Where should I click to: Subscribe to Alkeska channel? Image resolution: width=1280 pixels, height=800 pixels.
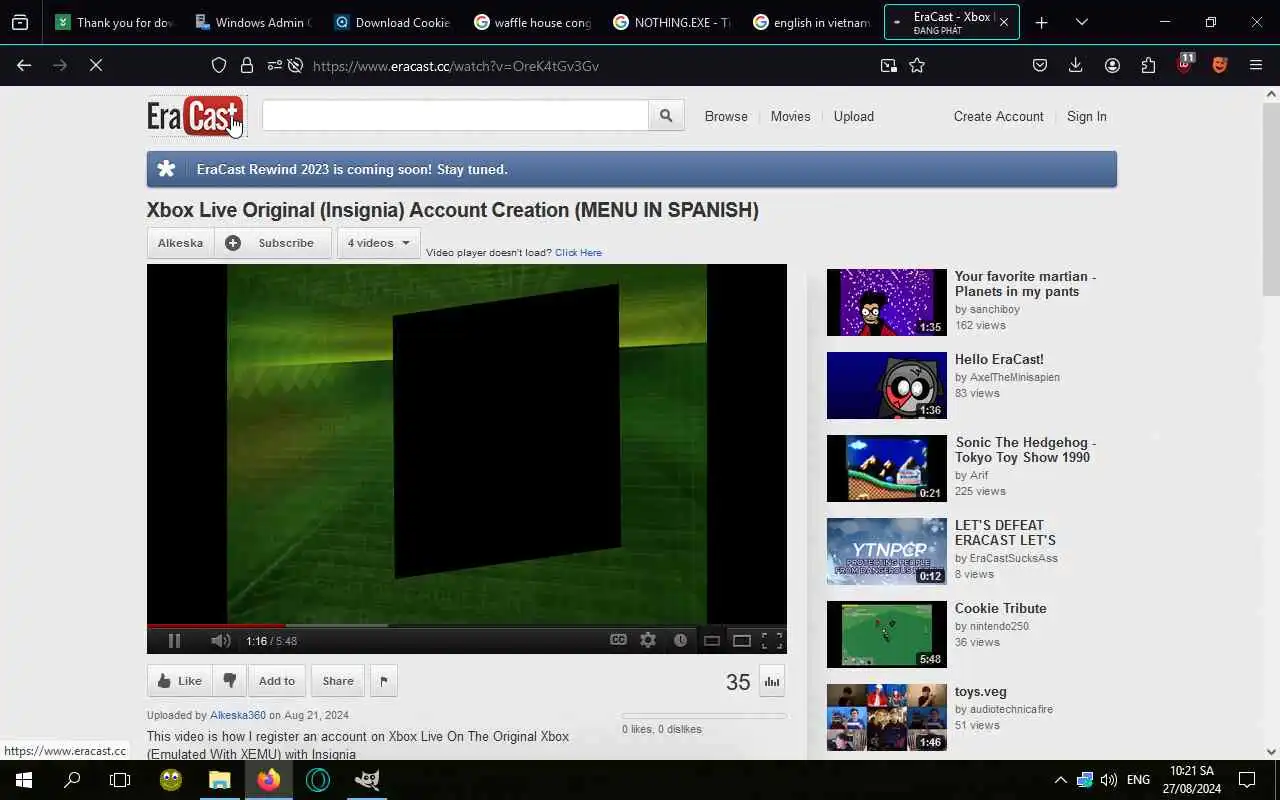[x=272, y=243]
